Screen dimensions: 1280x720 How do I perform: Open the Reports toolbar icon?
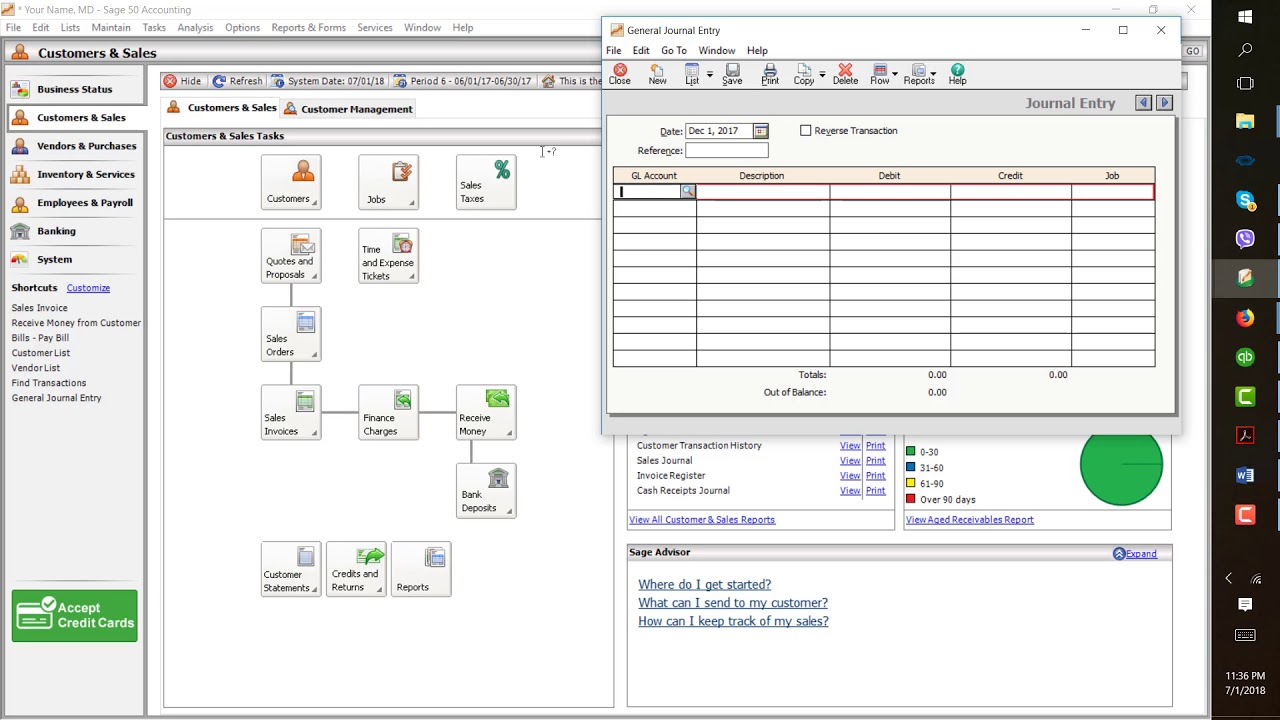tap(919, 74)
